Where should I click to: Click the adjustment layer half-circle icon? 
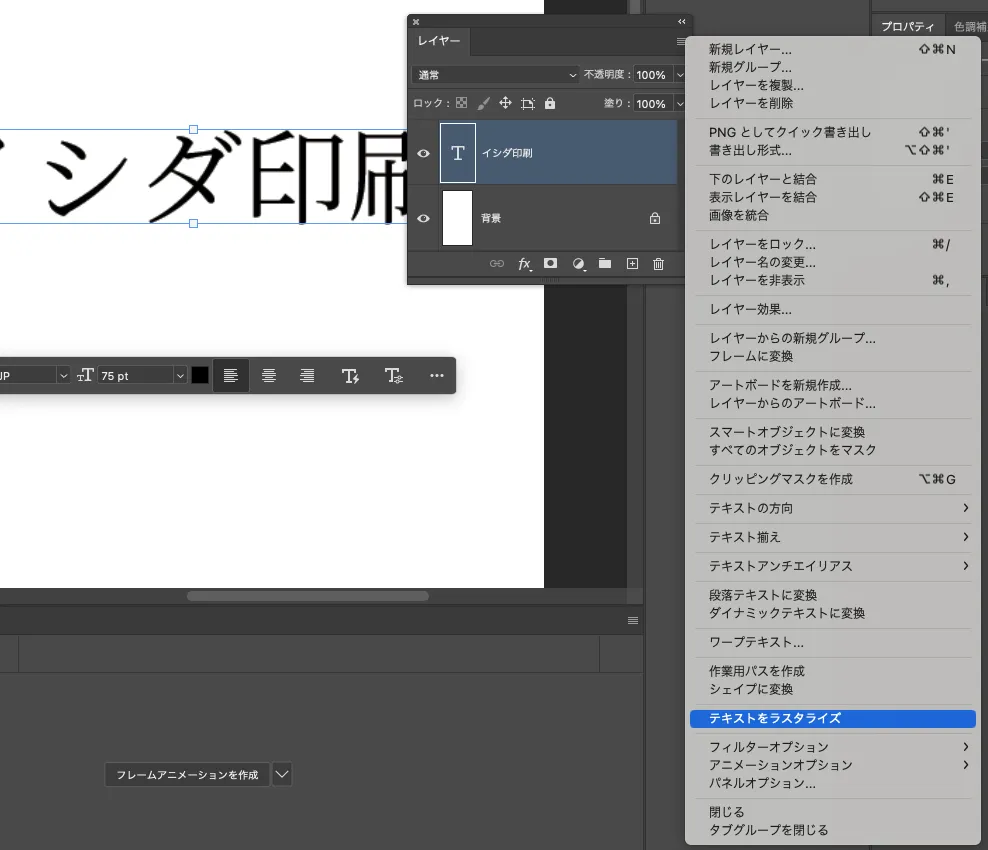[578, 264]
